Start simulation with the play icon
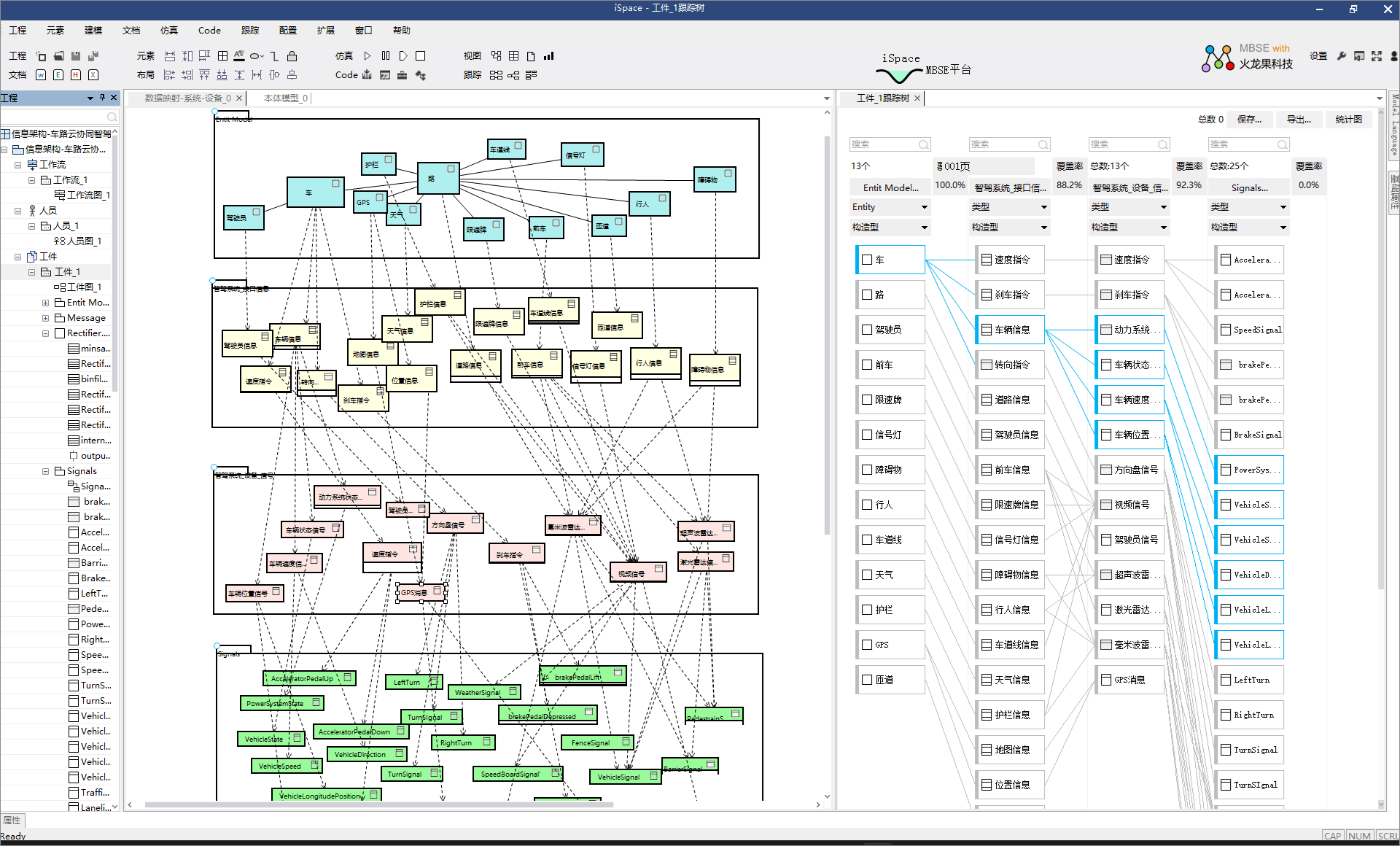The width and height of the screenshot is (1400, 846). click(x=367, y=56)
